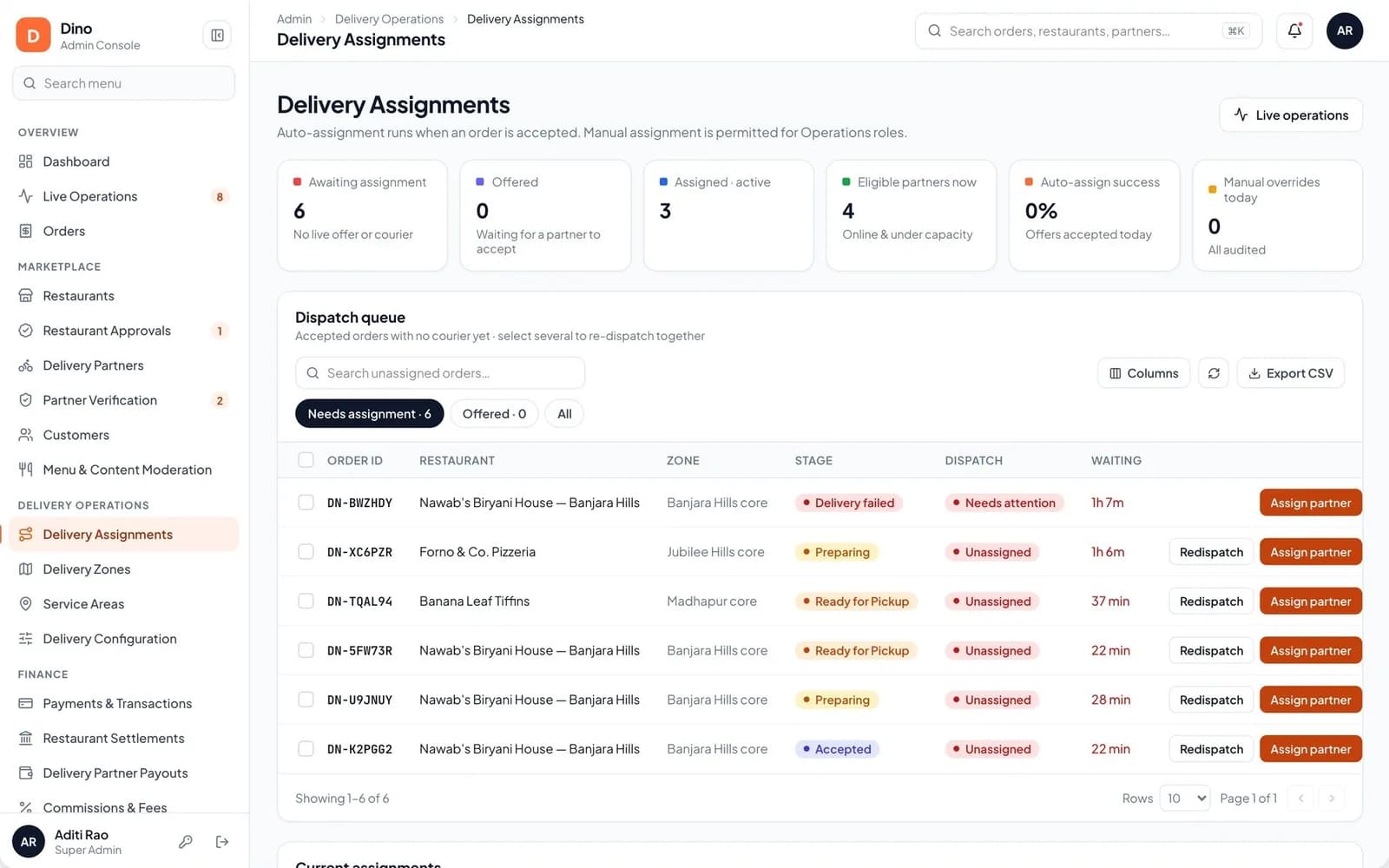Open Payments & Transactions page
Image resolution: width=1389 pixels, height=868 pixels.
click(123, 704)
